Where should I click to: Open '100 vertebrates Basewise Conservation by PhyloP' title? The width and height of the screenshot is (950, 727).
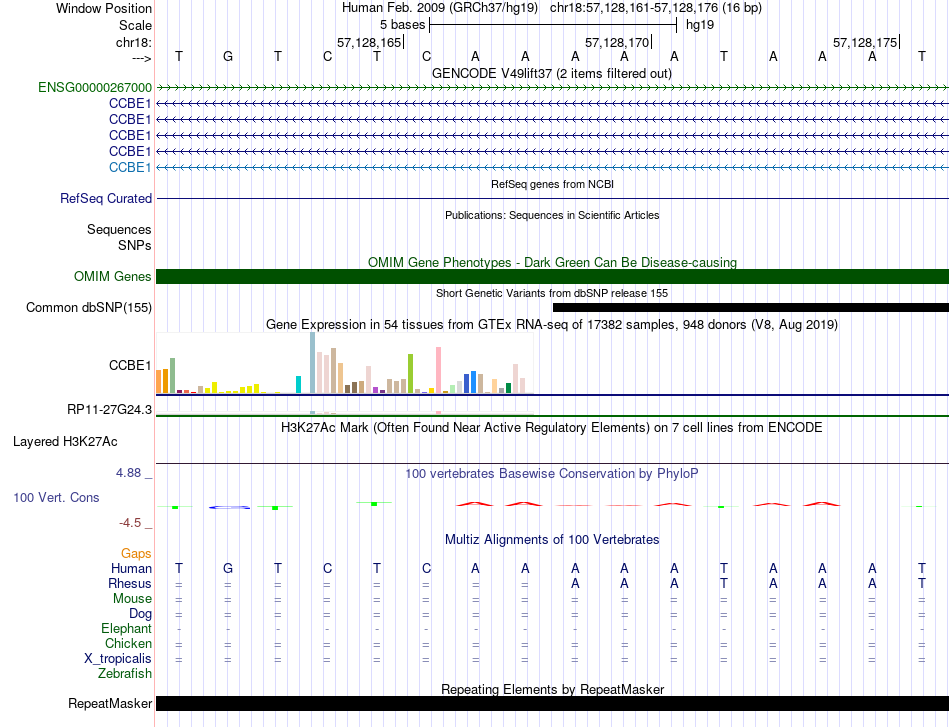point(551,473)
